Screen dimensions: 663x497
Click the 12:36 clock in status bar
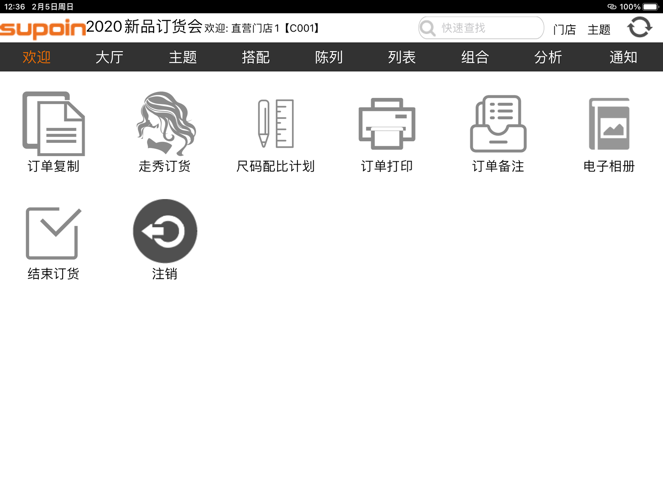point(15,7)
